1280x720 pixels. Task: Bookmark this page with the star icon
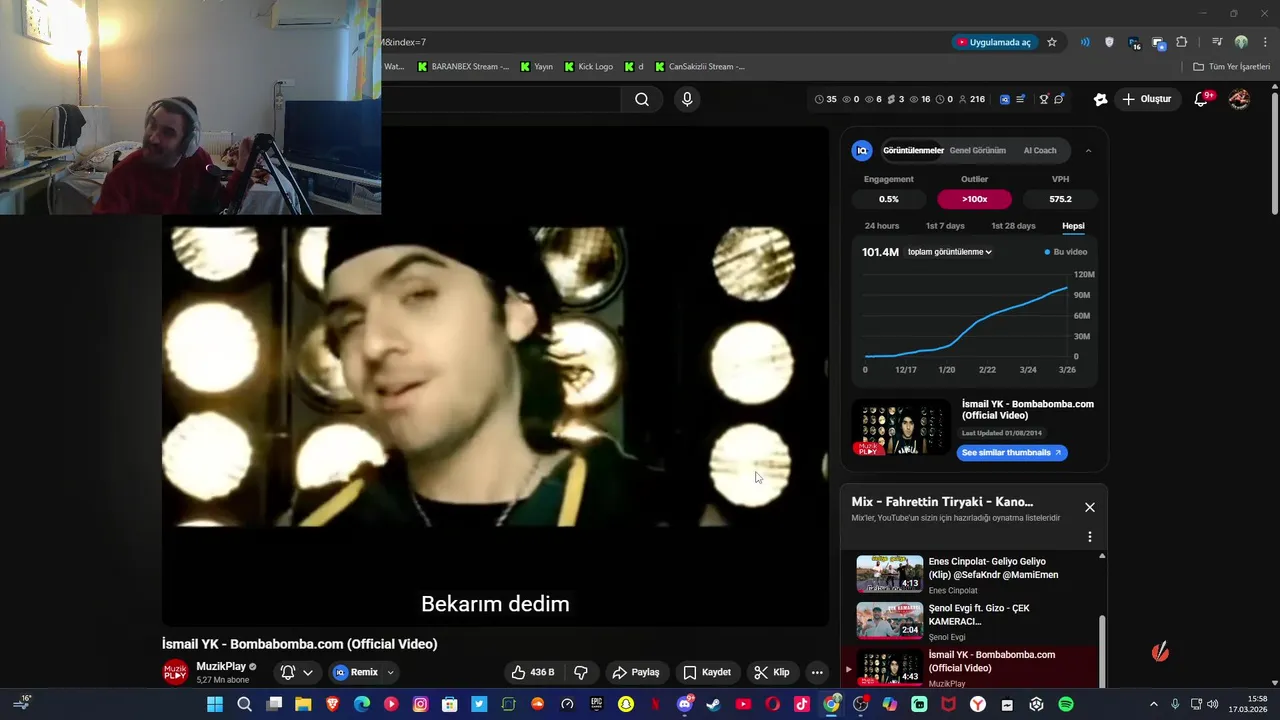coord(1052,42)
